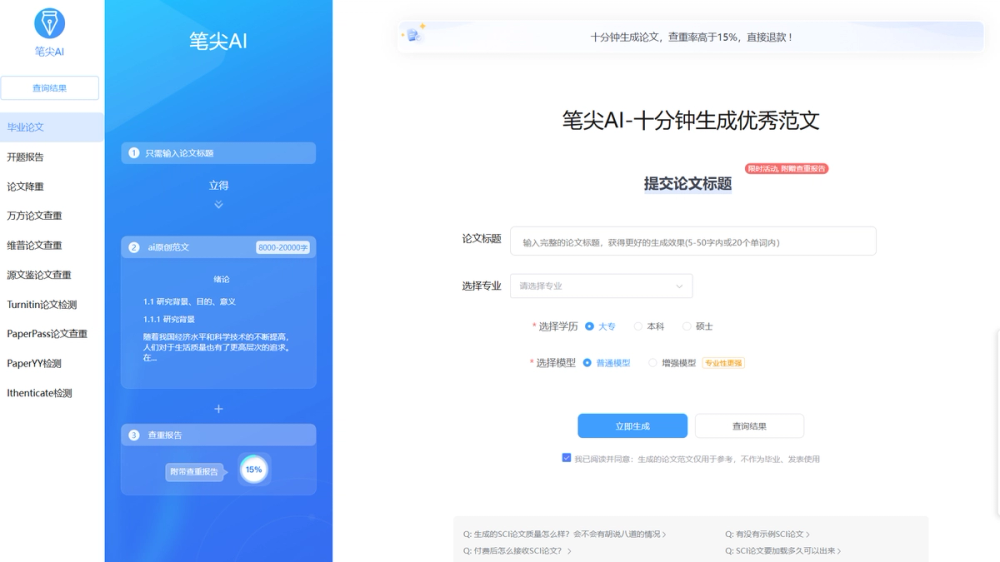Click the 1.1.1 研究背景 line
The width and height of the screenshot is (1000, 562).
pyautogui.click(x=169, y=319)
